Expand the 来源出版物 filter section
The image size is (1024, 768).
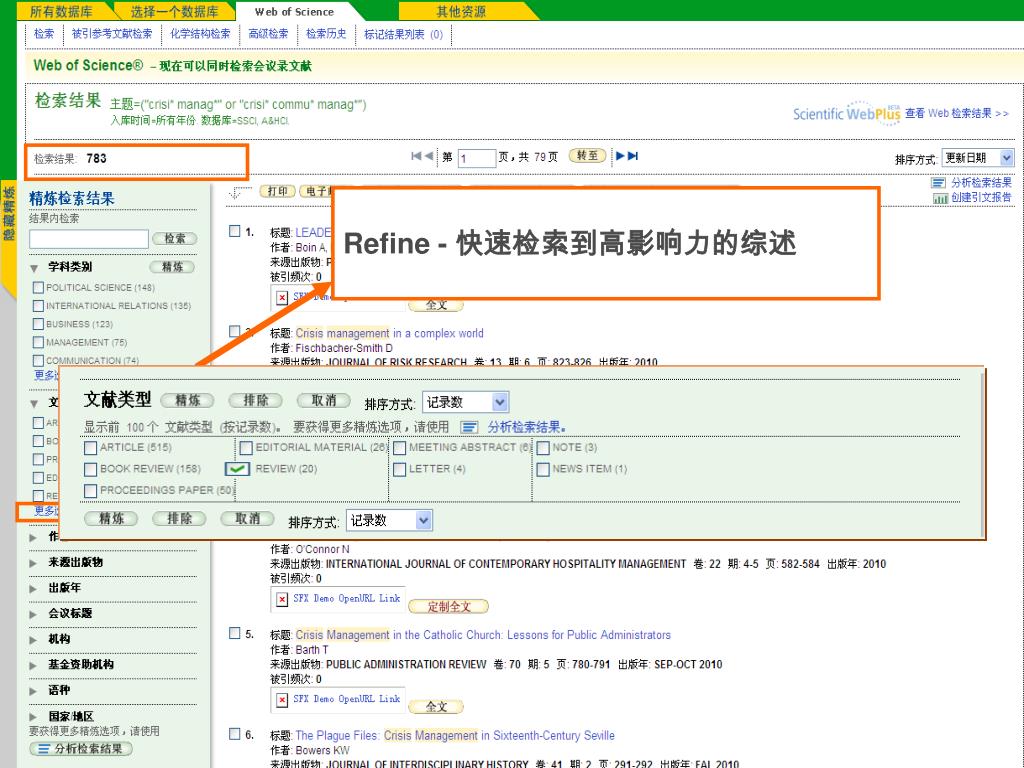33,563
